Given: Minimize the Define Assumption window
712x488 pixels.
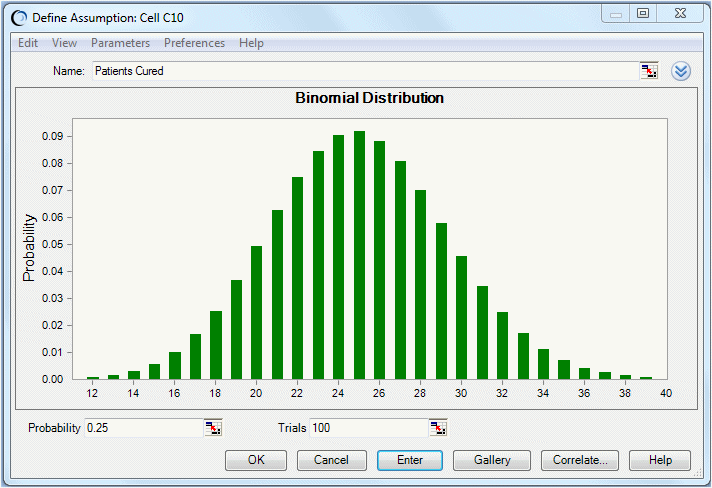Looking at the screenshot, I should (616, 14).
